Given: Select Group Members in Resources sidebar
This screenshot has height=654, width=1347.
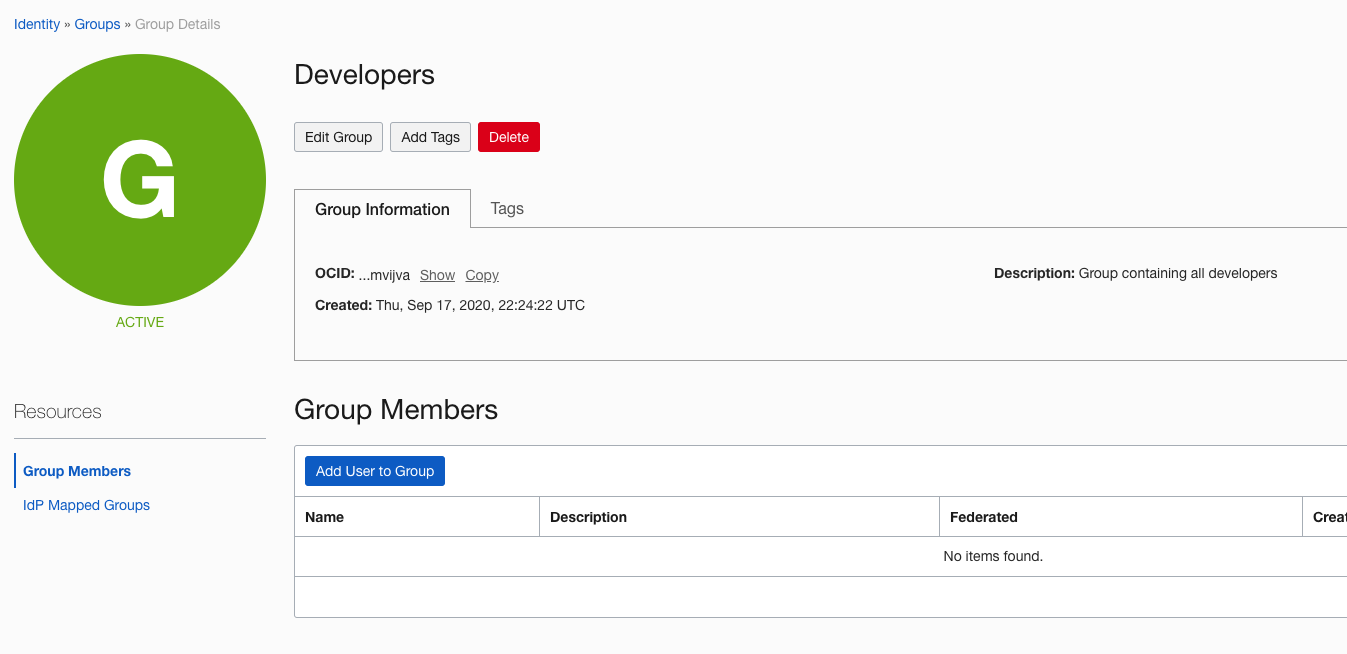Looking at the screenshot, I should pyautogui.click(x=77, y=471).
